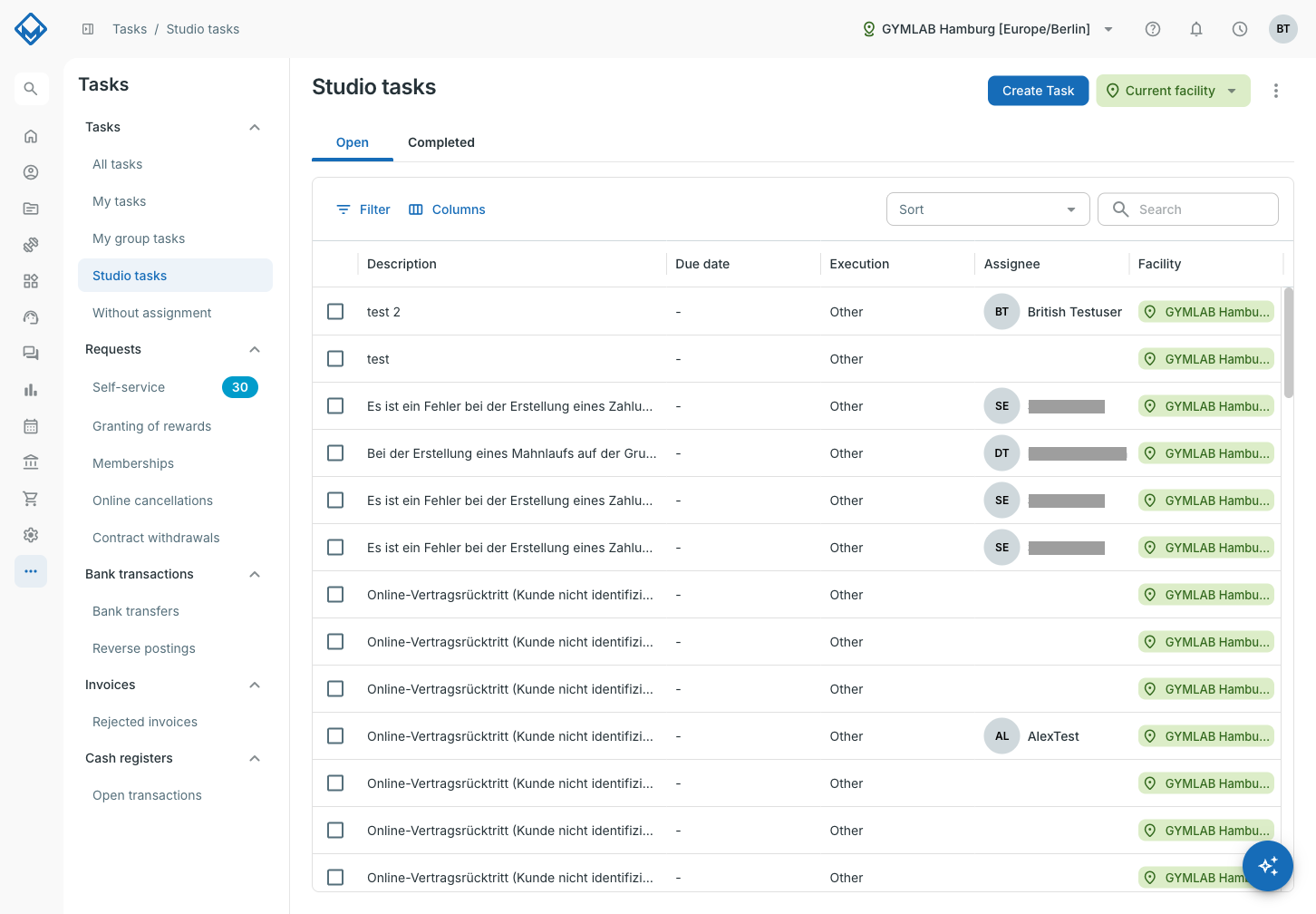
Task: Open the user profile circle icon in rail
Action: [x=31, y=172]
